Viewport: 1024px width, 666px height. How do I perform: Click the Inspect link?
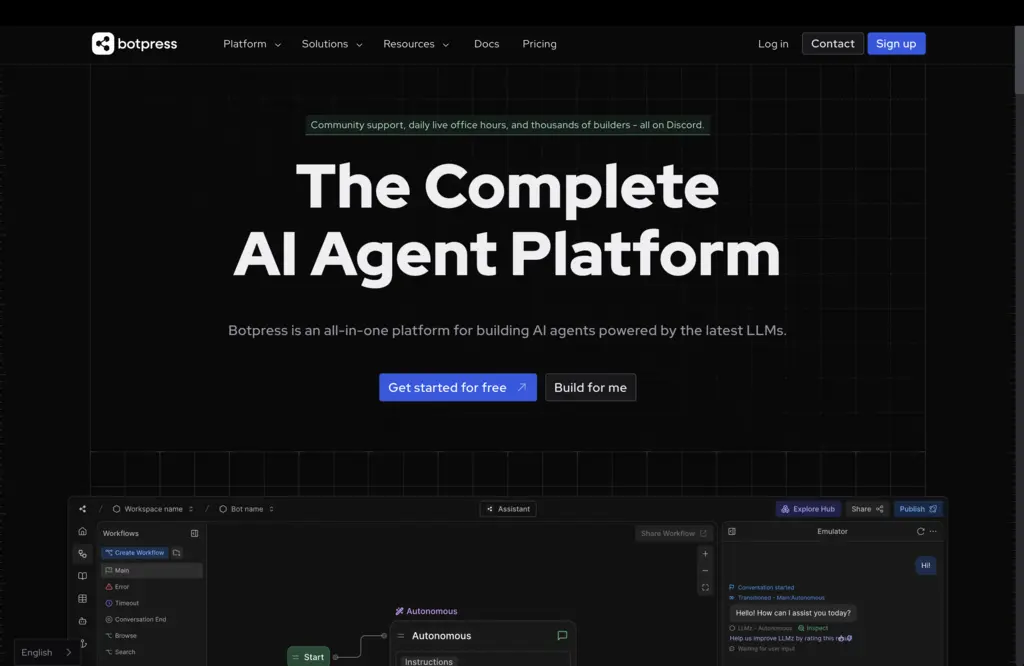pos(813,628)
